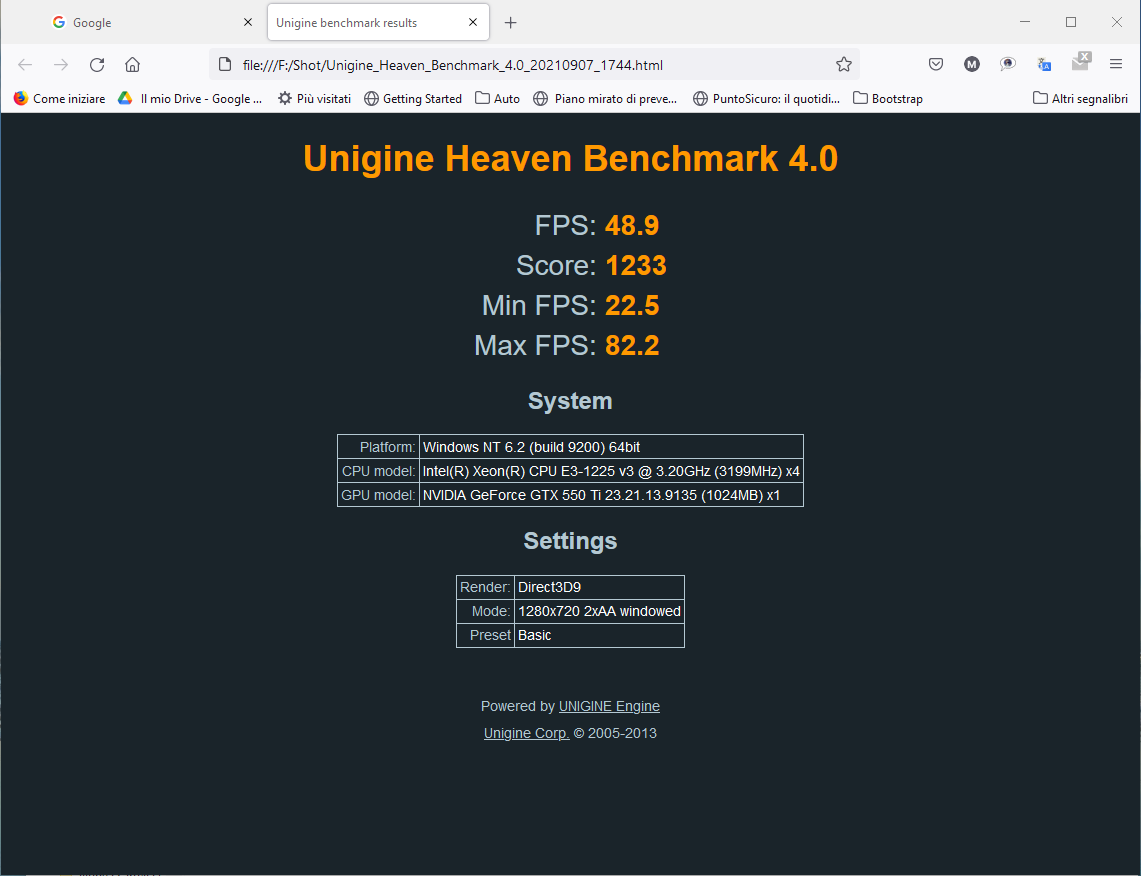Reload the current page
1141x876 pixels.
[97, 65]
